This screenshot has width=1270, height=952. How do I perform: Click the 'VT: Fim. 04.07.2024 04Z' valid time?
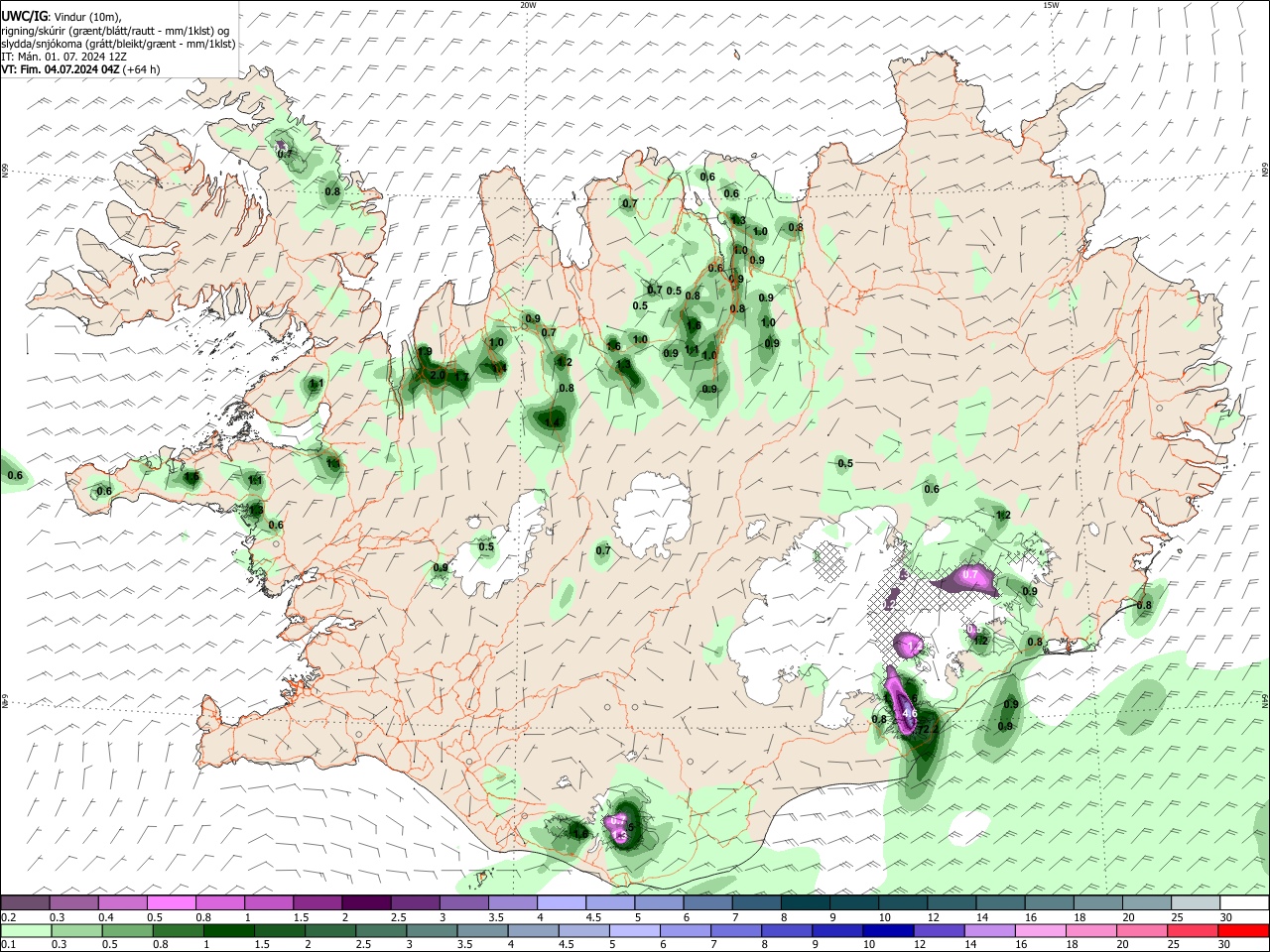61,69
